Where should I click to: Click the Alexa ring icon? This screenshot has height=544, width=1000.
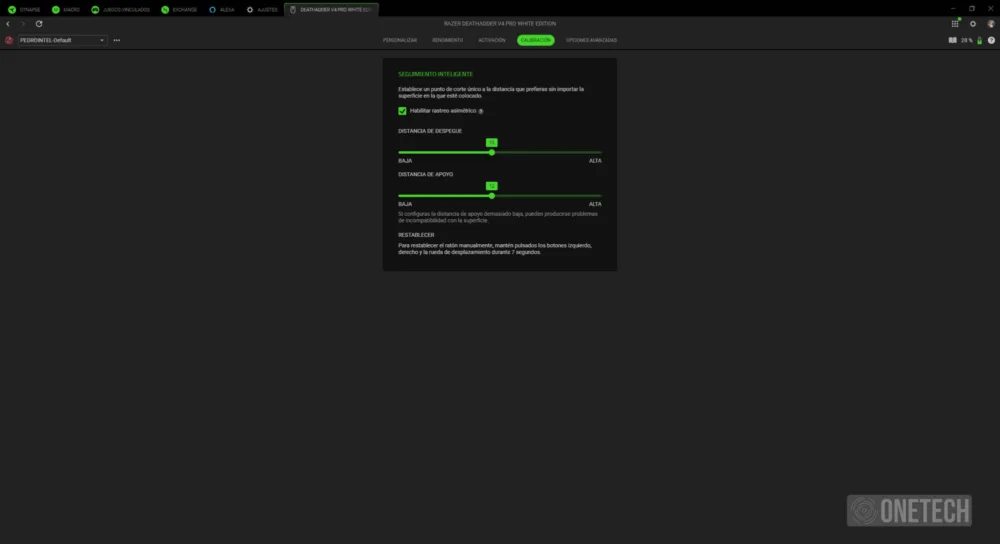click(x=212, y=10)
